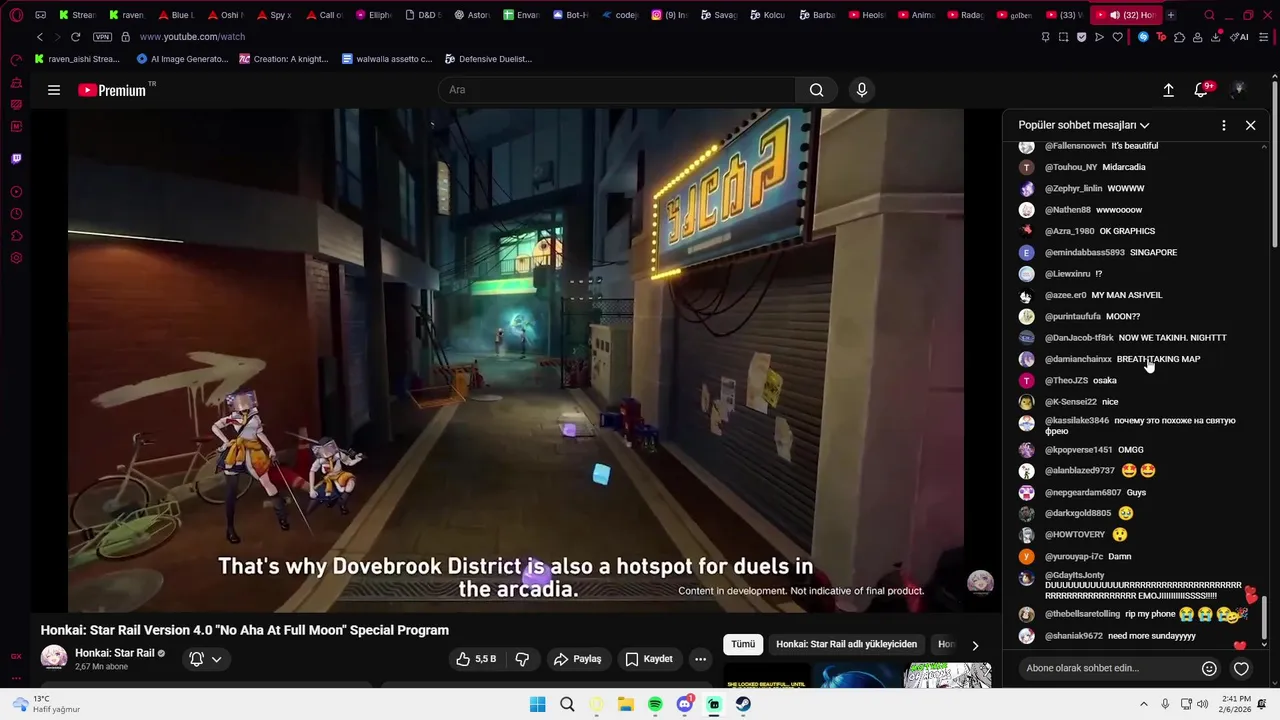
Task: Send a heart reaction in chat
Action: click(x=1241, y=668)
